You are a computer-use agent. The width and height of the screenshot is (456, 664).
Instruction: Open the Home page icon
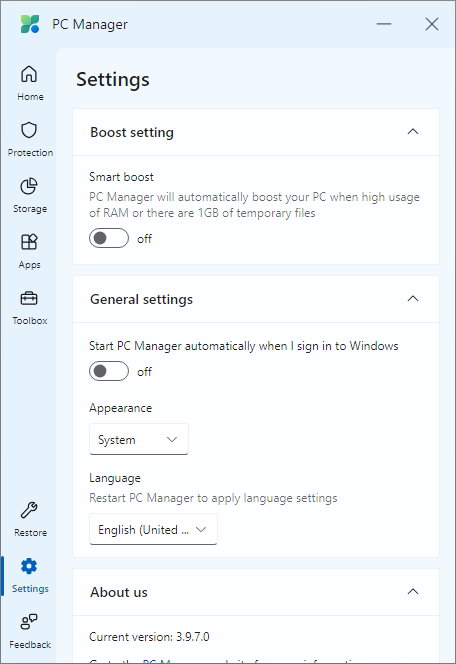pos(29,75)
